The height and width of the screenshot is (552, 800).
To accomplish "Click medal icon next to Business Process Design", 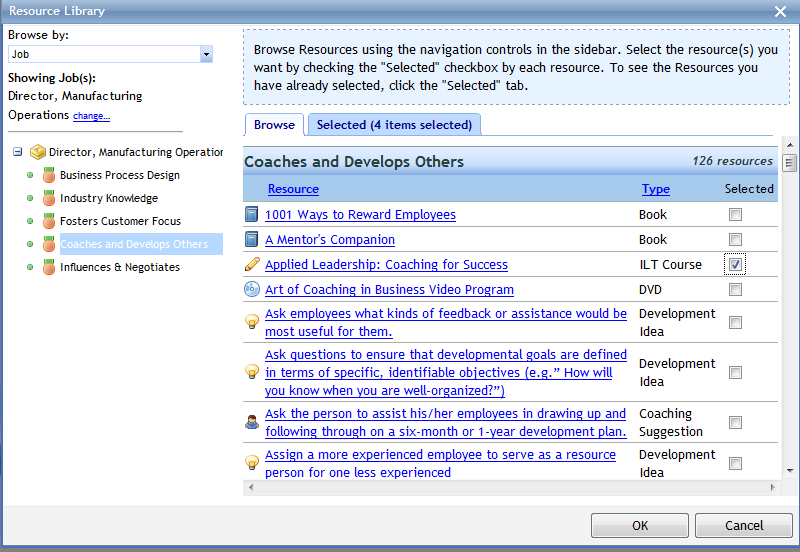I will tap(48, 175).
